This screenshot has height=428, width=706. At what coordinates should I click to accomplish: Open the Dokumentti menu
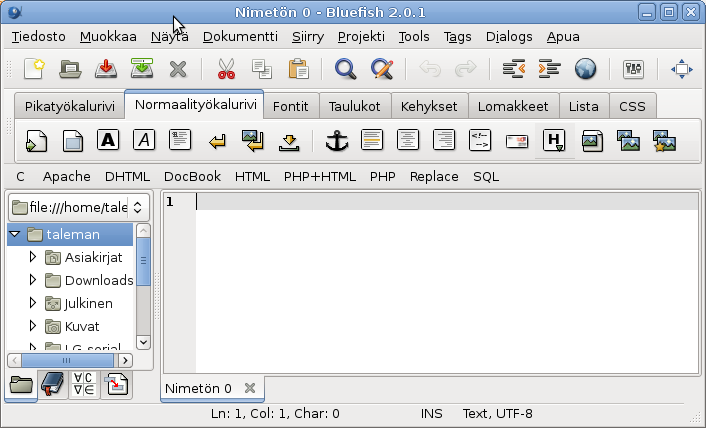(240, 37)
